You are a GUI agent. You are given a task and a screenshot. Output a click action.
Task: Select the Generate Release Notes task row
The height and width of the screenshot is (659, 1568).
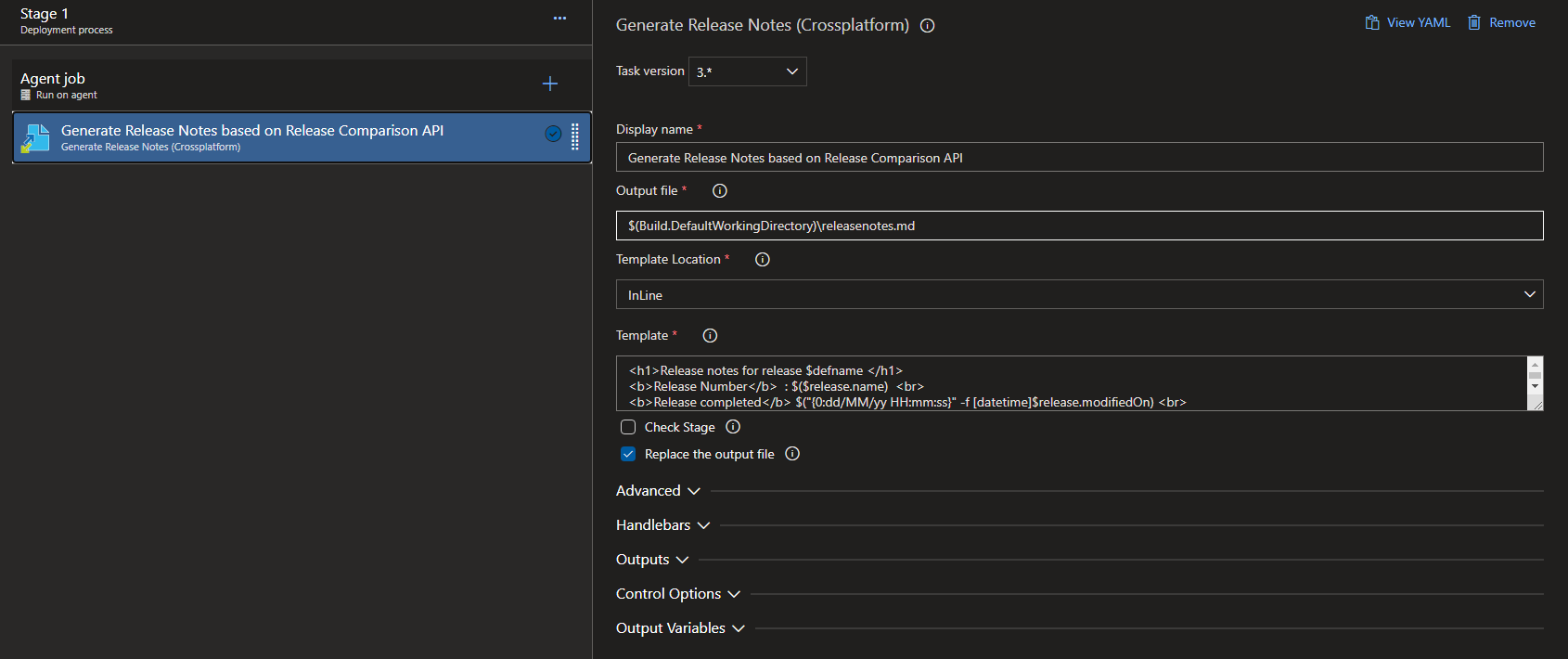302,137
